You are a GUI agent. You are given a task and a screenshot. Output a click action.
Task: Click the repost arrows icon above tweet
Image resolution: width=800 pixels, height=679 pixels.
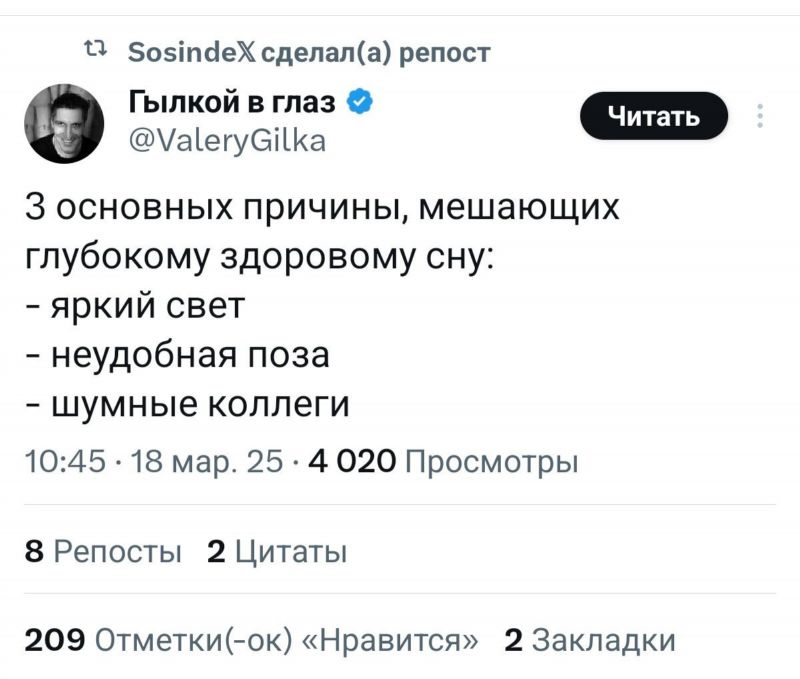click(95, 50)
